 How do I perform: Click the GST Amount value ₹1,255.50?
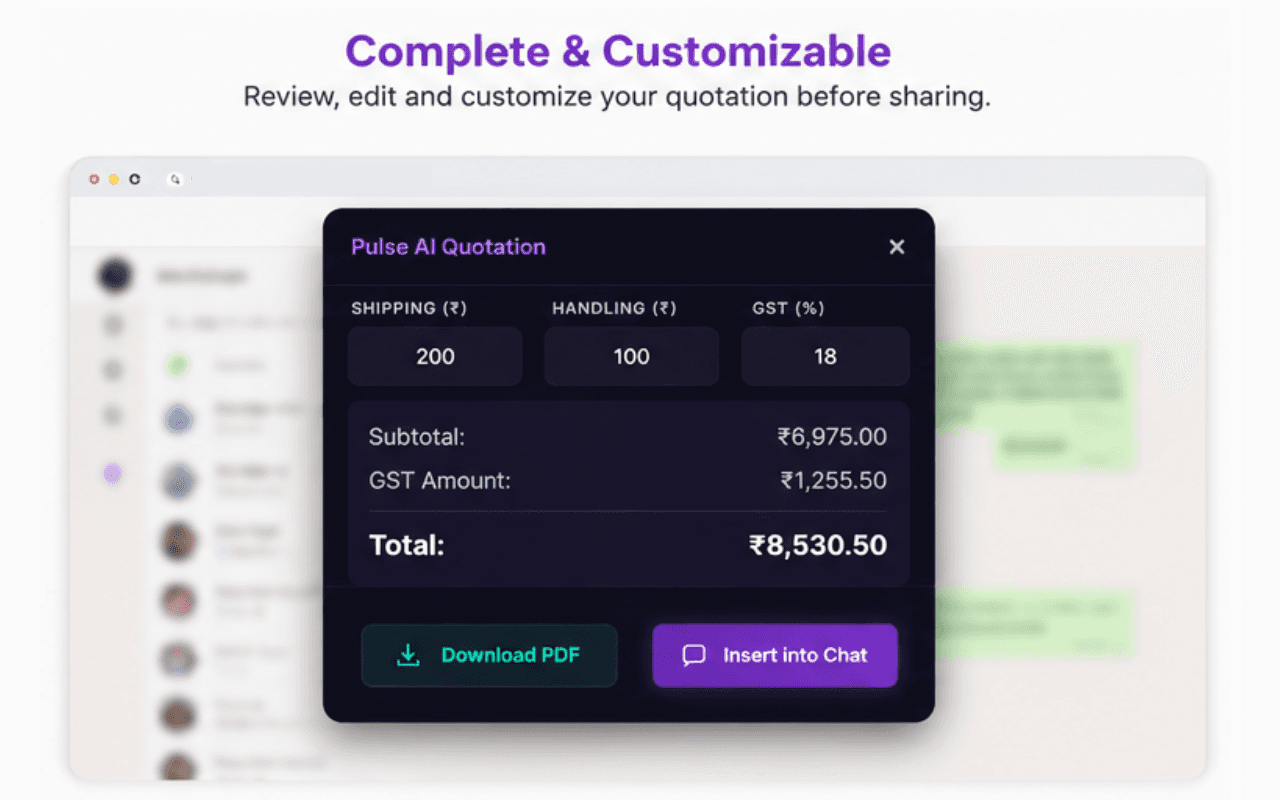click(833, 480)
